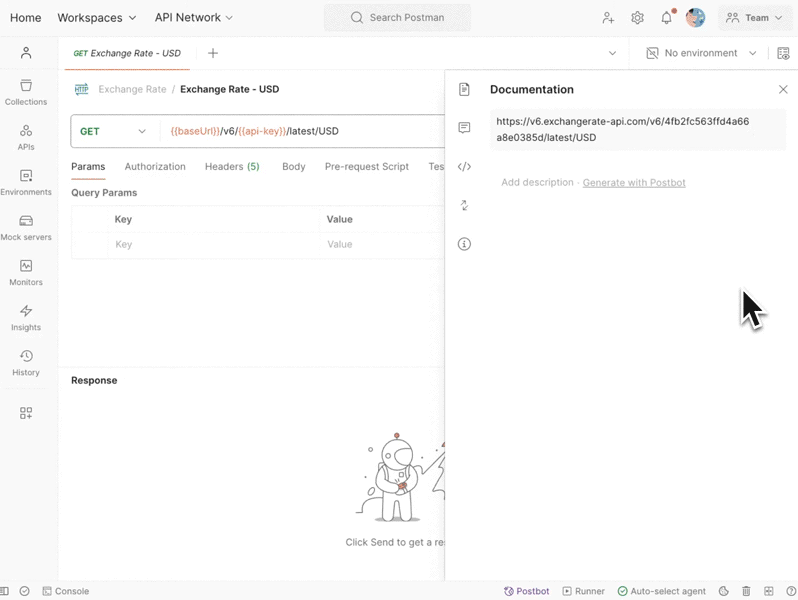Open Postbot from the status bar
Viewport: 798px width, 600px height.
[526, 591]
